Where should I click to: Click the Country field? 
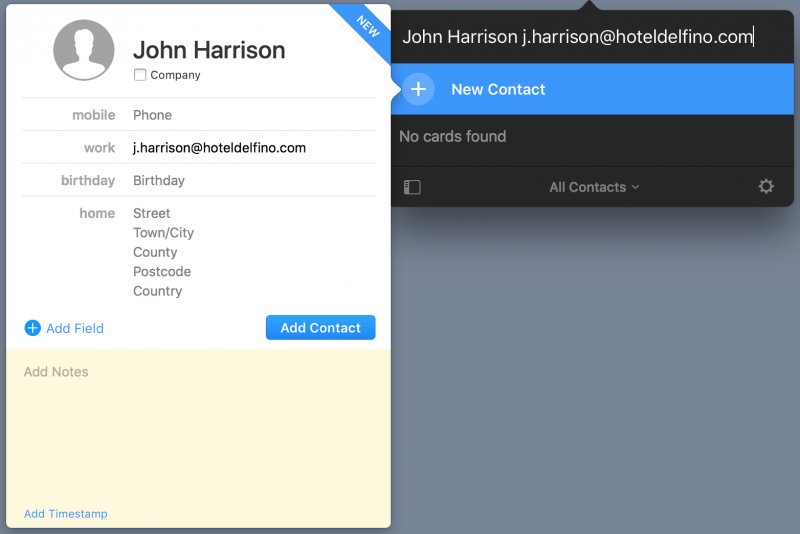click(158, 291)
